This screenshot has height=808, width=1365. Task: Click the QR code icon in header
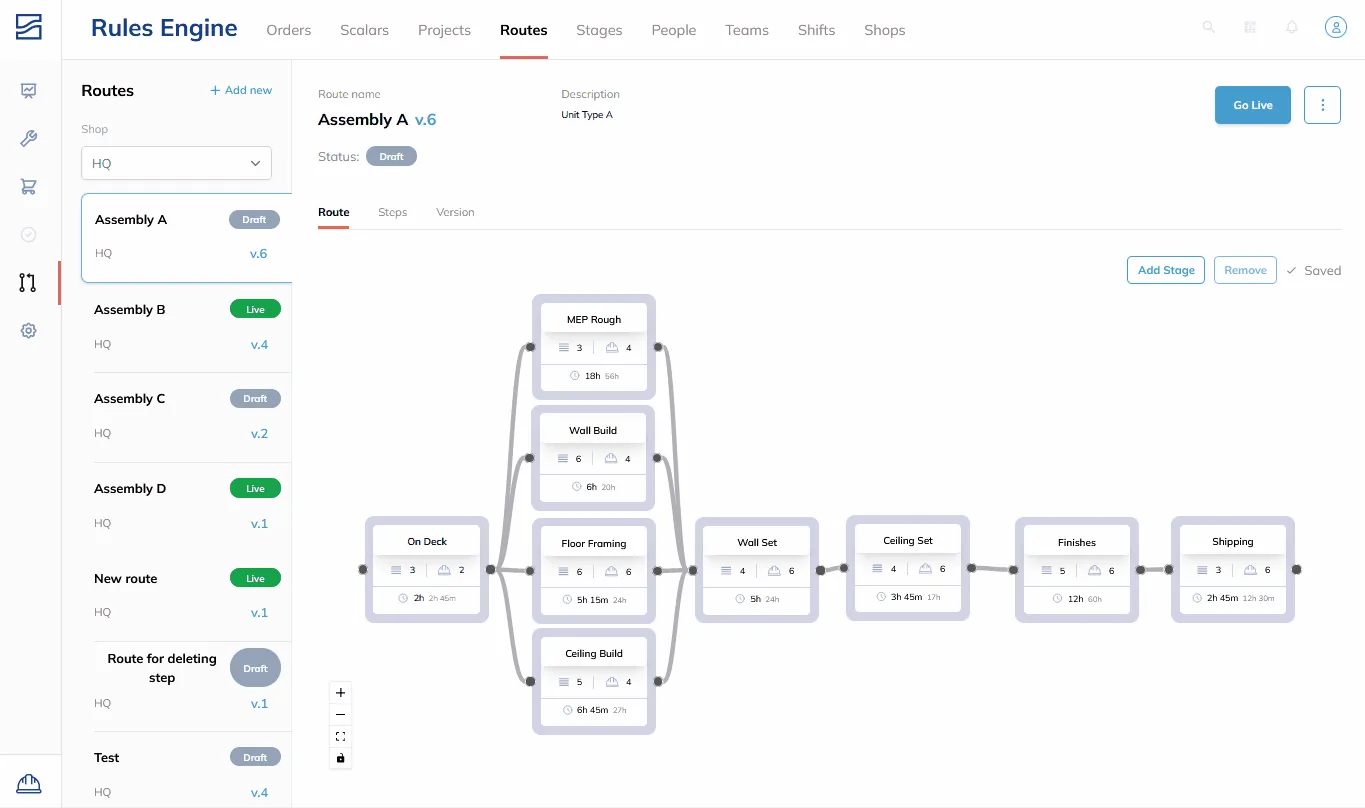(x=1250, y=28)
